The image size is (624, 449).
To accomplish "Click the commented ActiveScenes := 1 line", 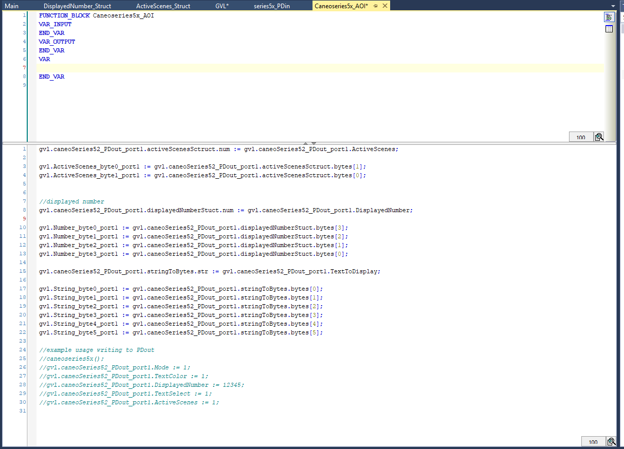I will tap(129, 403).
